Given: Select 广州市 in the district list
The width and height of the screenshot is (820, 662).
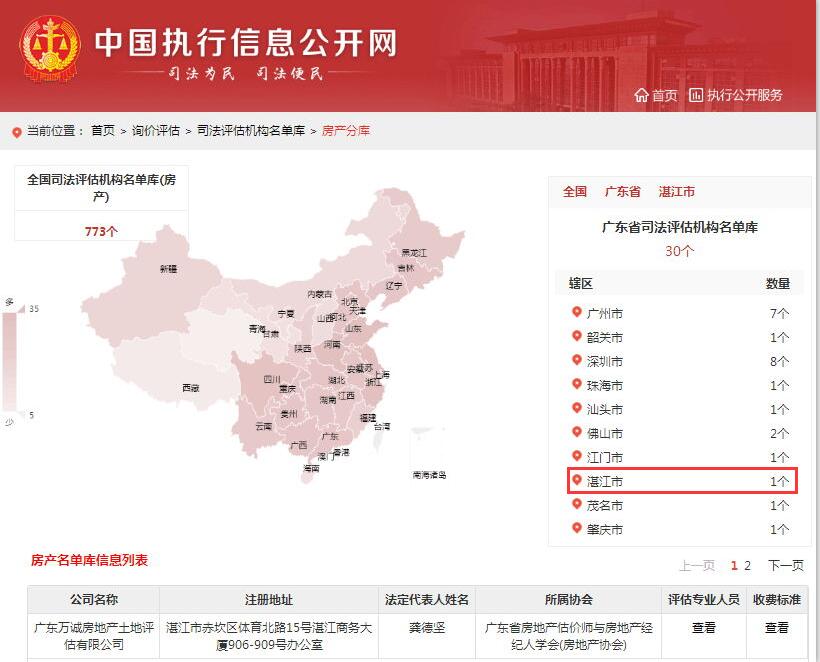Looking at the screenshot, I should pos(605,314).
